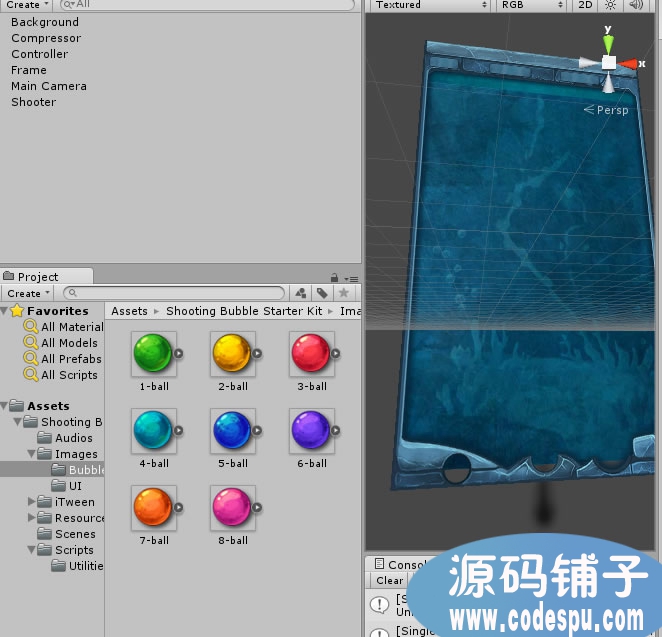Screen dimensions: 662x637
Task: Select the Compressor object in Hierarchy
Action: tap(46, 38)
